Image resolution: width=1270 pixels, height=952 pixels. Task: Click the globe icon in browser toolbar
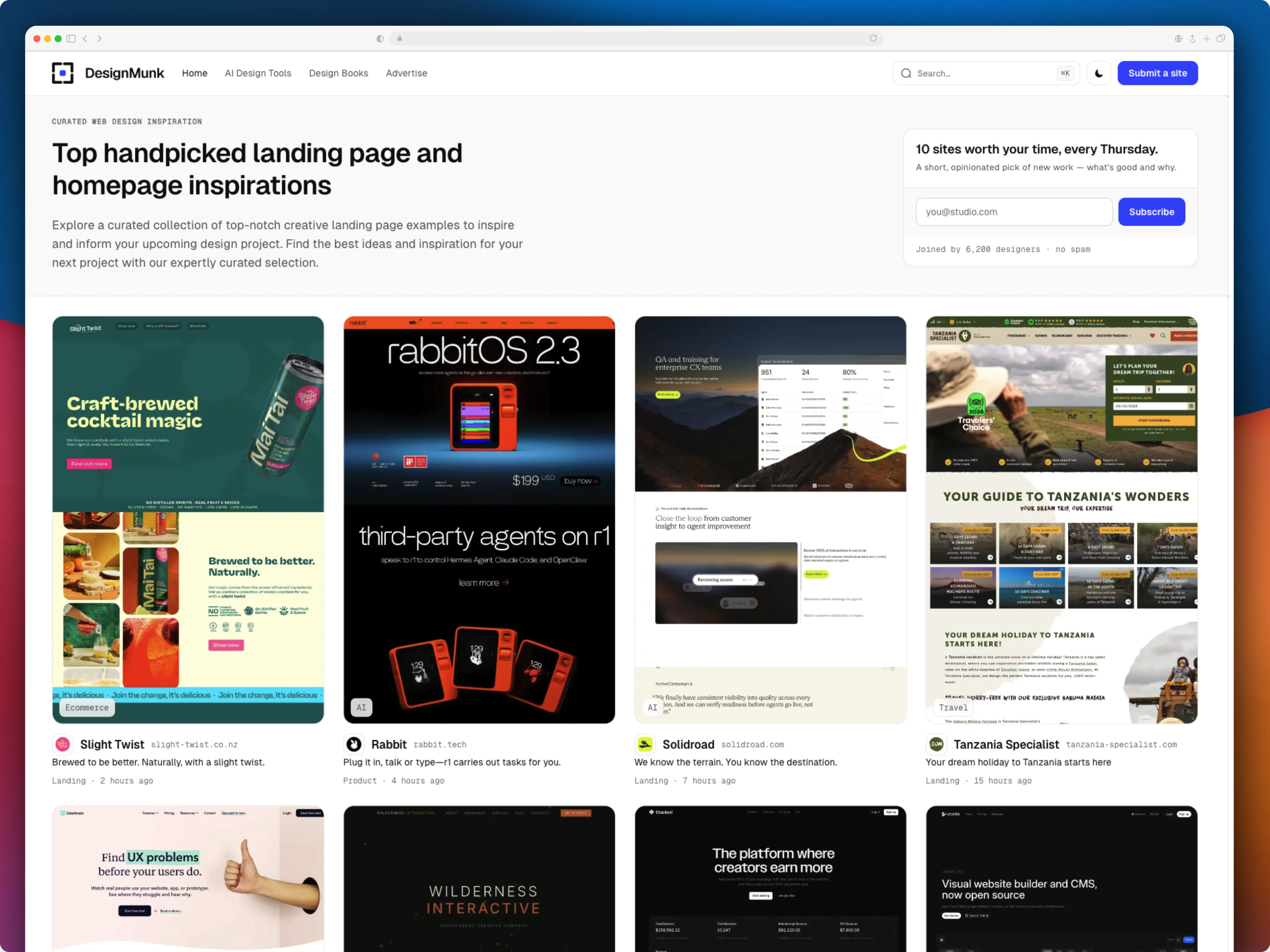coord(1178,38)
